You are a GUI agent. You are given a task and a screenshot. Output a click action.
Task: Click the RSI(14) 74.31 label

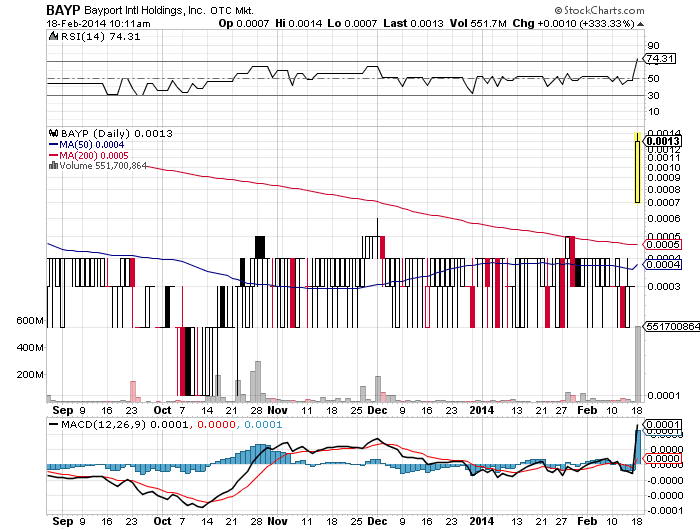[101, 37]
